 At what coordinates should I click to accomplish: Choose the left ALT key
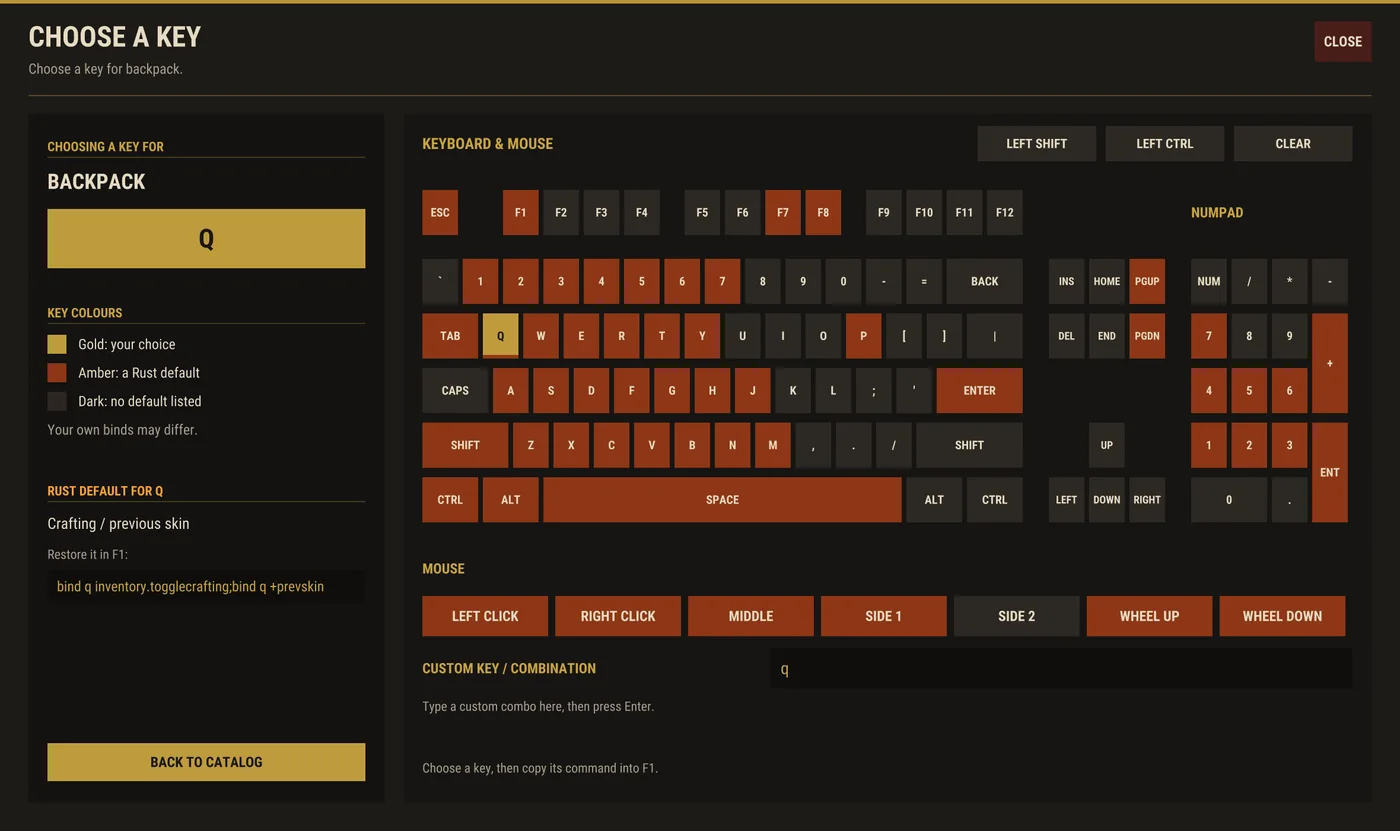(510, 499)
